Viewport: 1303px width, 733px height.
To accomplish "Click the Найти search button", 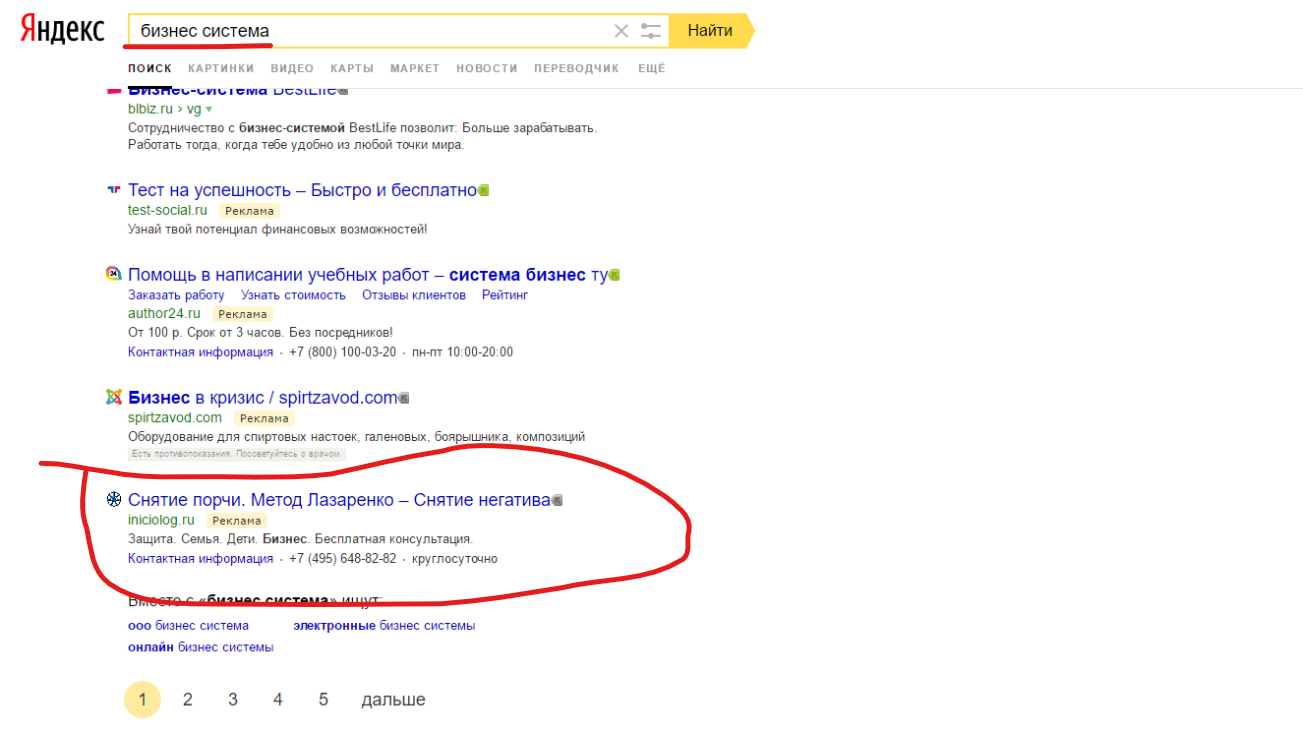I will [x=710, y=31].
